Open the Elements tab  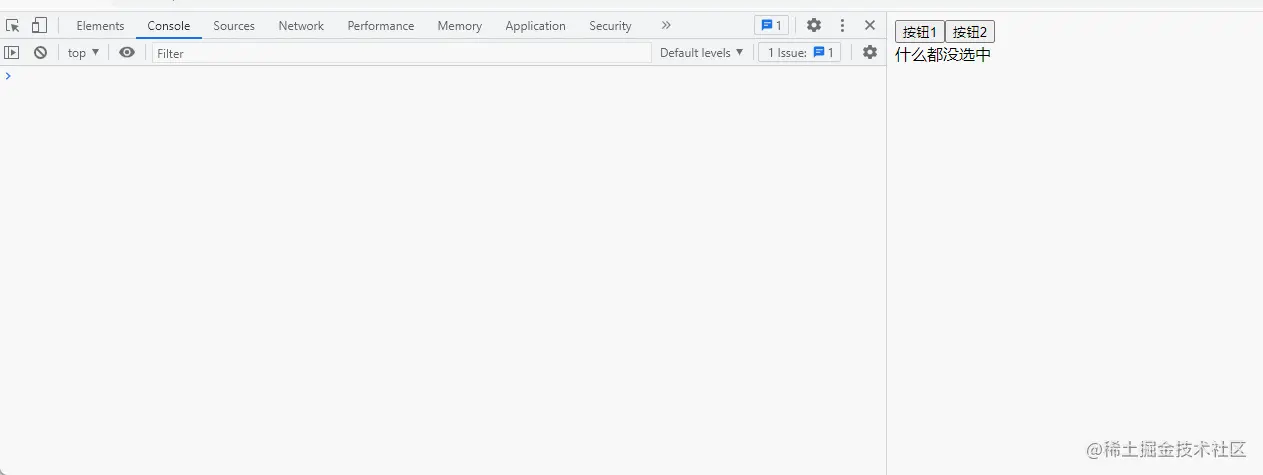point(100,26)
